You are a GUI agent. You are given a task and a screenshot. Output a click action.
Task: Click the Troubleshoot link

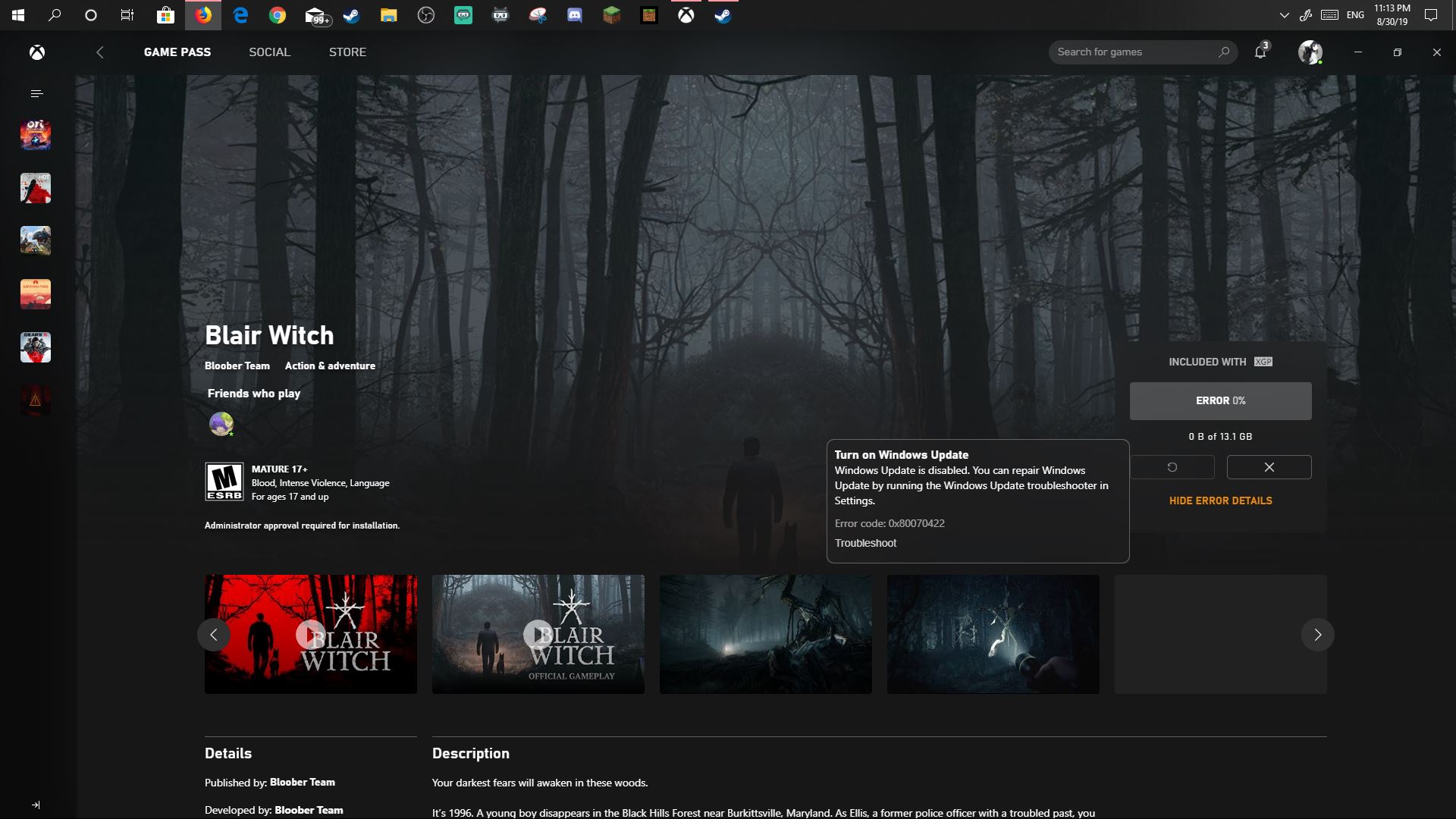click(x=865, y=543)
